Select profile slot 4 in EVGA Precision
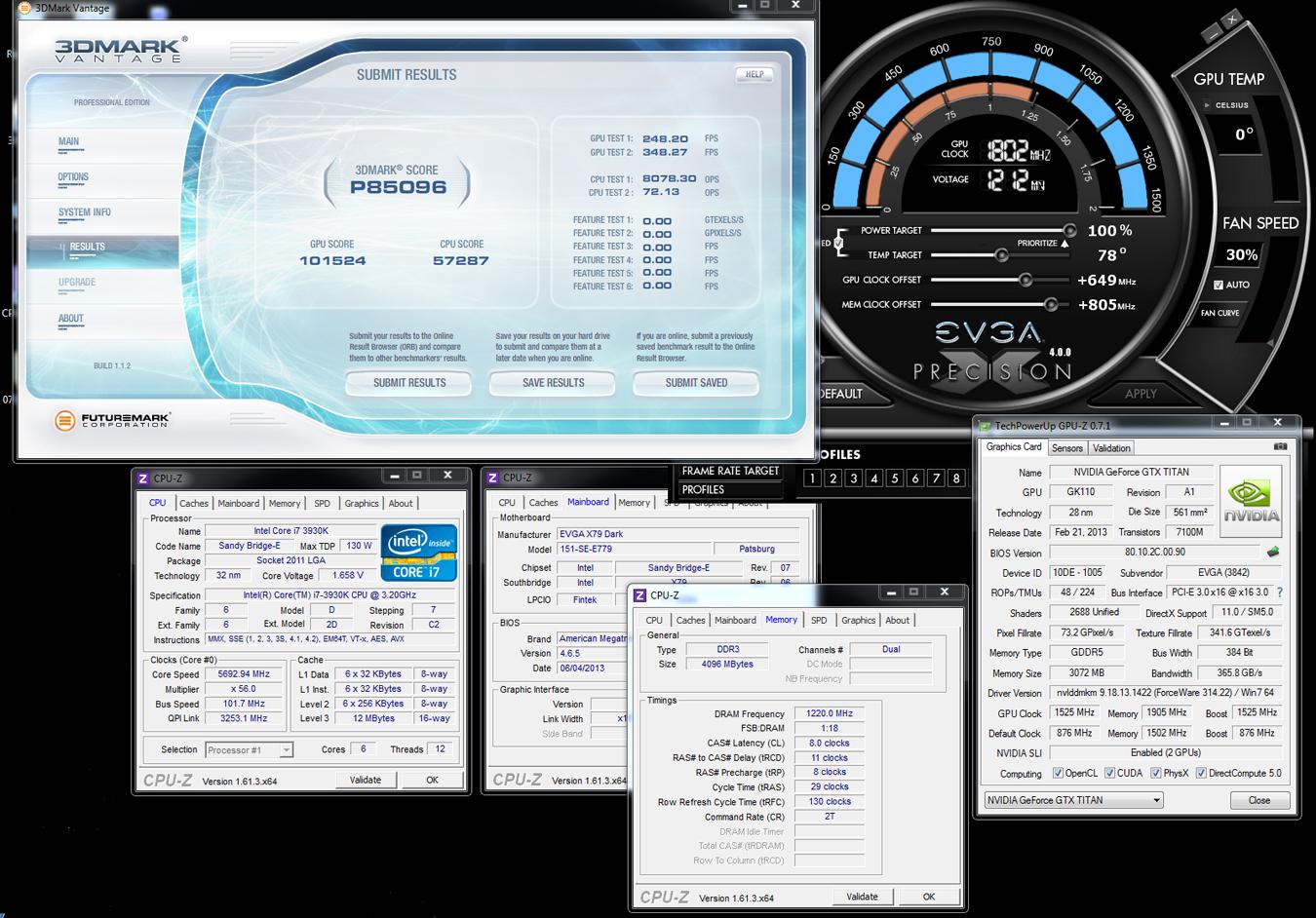 [x=873, y=478]
